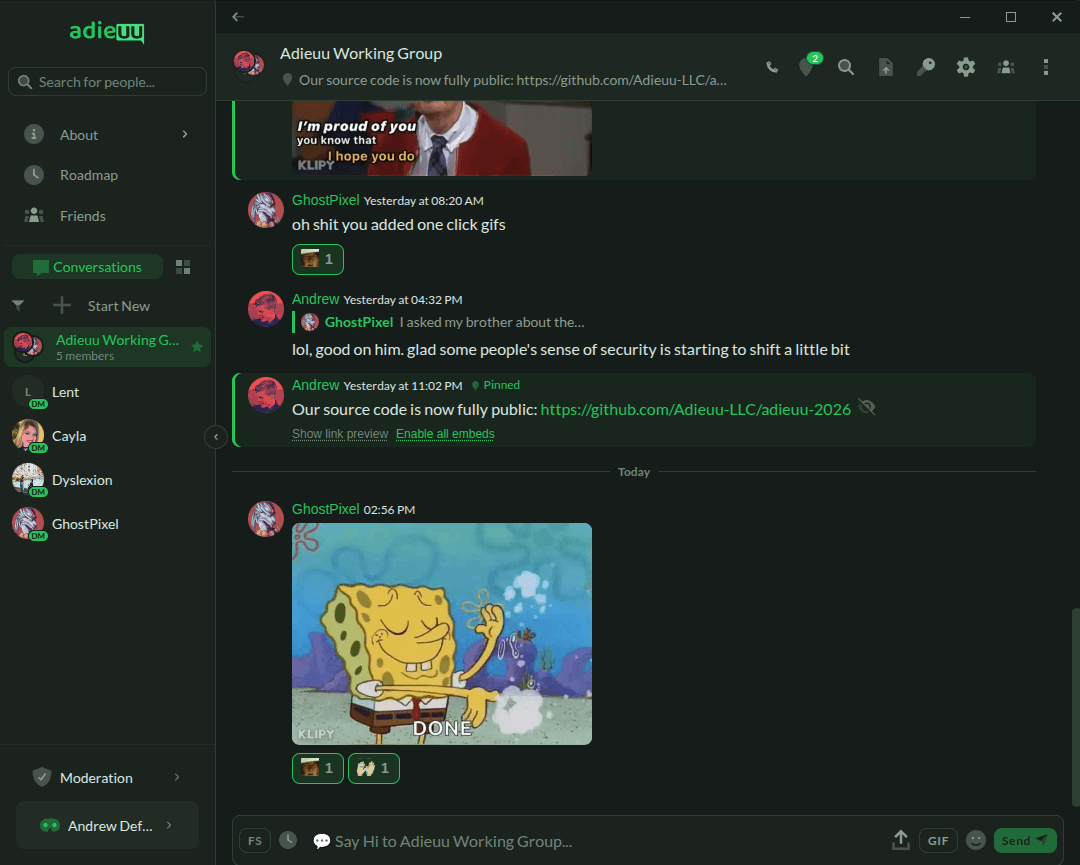1080x865 pixels.
Task: Open DM with Lent
Action: [x=107, y=393]
